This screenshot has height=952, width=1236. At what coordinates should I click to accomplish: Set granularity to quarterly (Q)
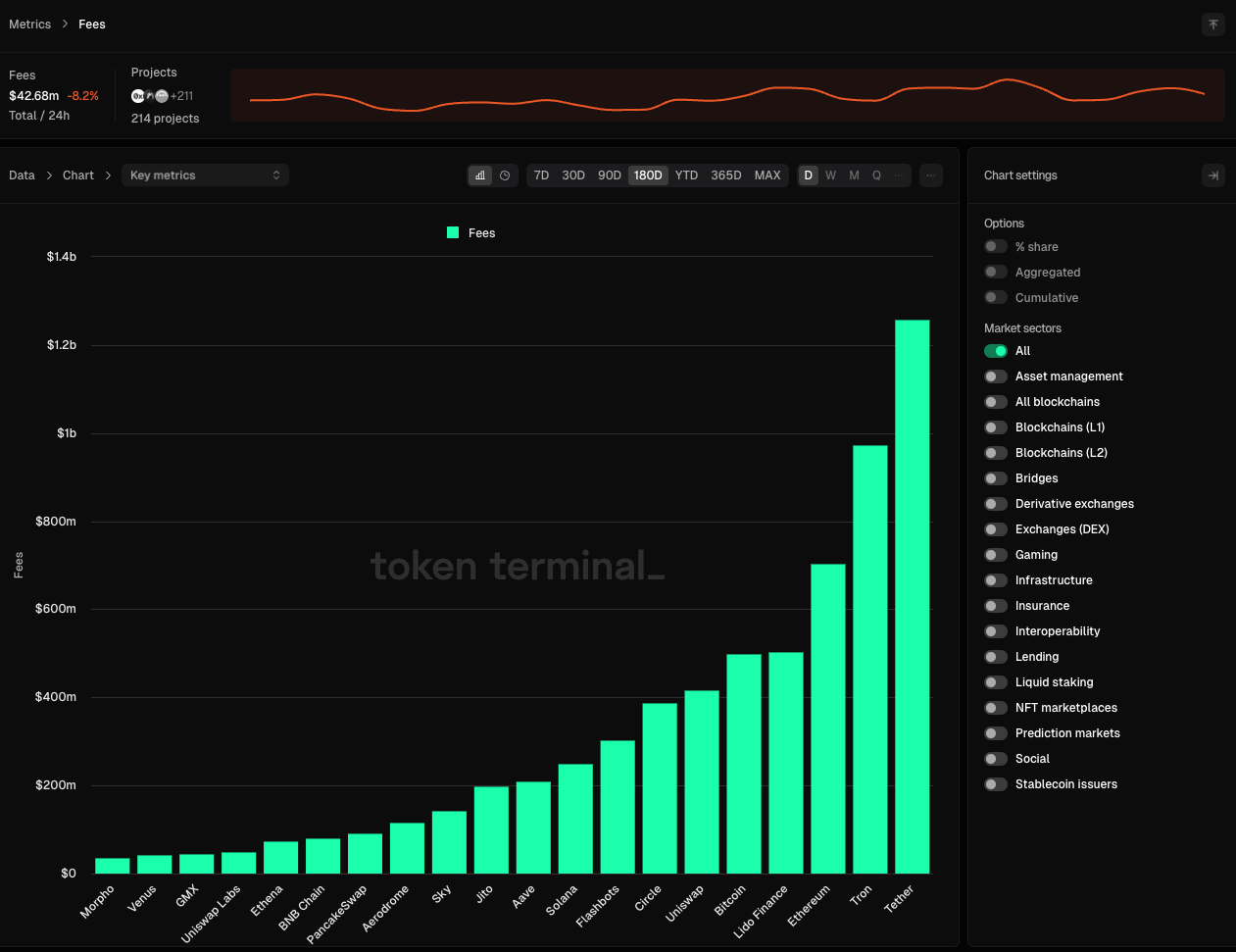point(876,175)
